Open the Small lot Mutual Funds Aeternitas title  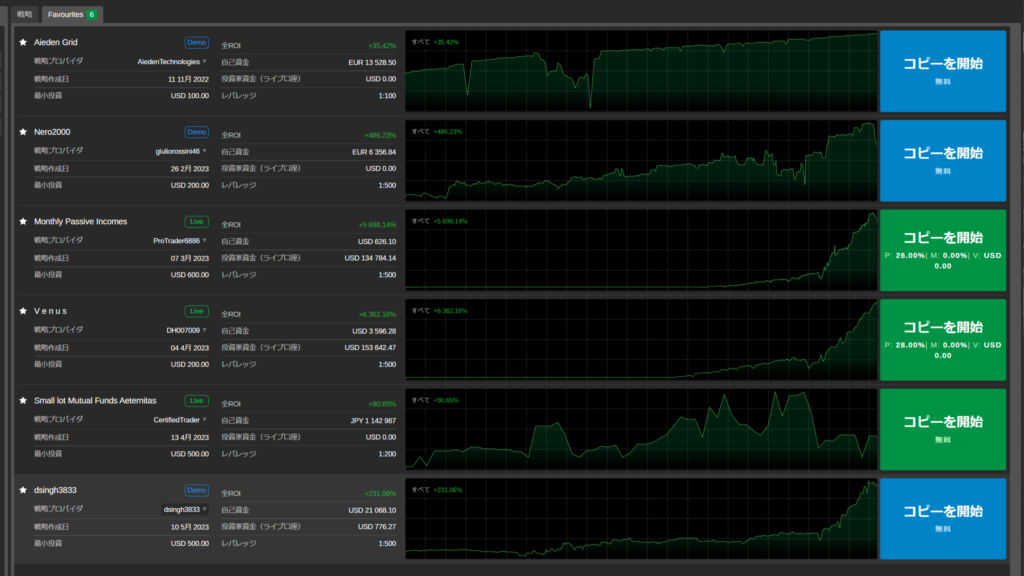pos(95,400)
